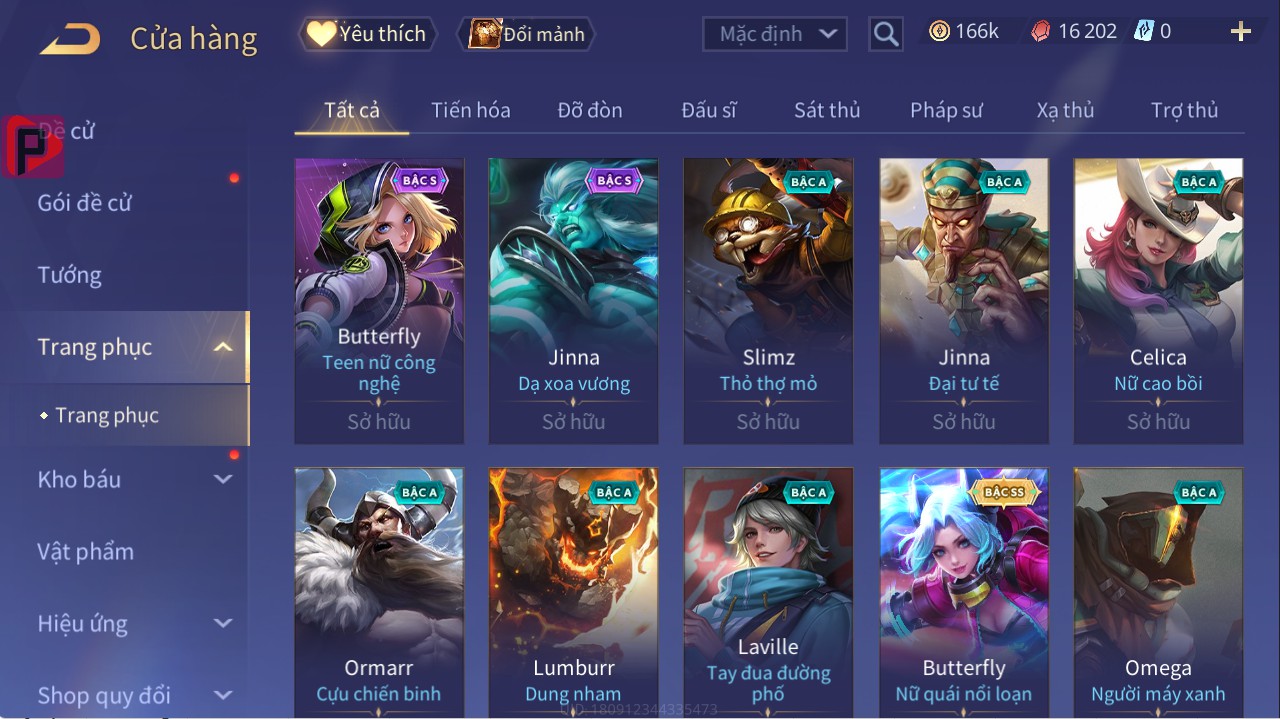Collapse the Trang phục sidebar section
Image resolution: width=1280 pixels, height=719 pixels.
coord(223,347)
